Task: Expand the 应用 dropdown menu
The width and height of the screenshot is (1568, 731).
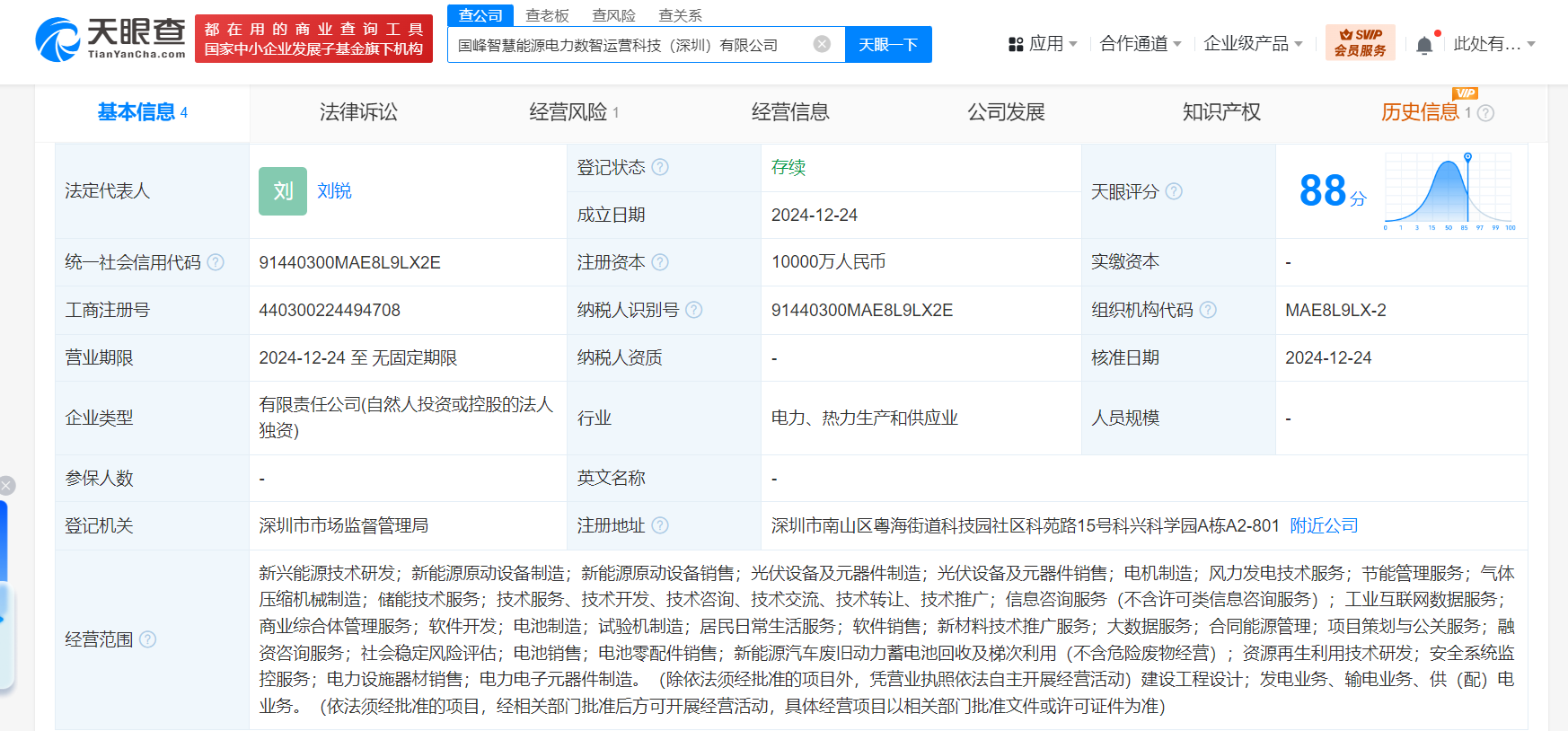Action: 1043,44
